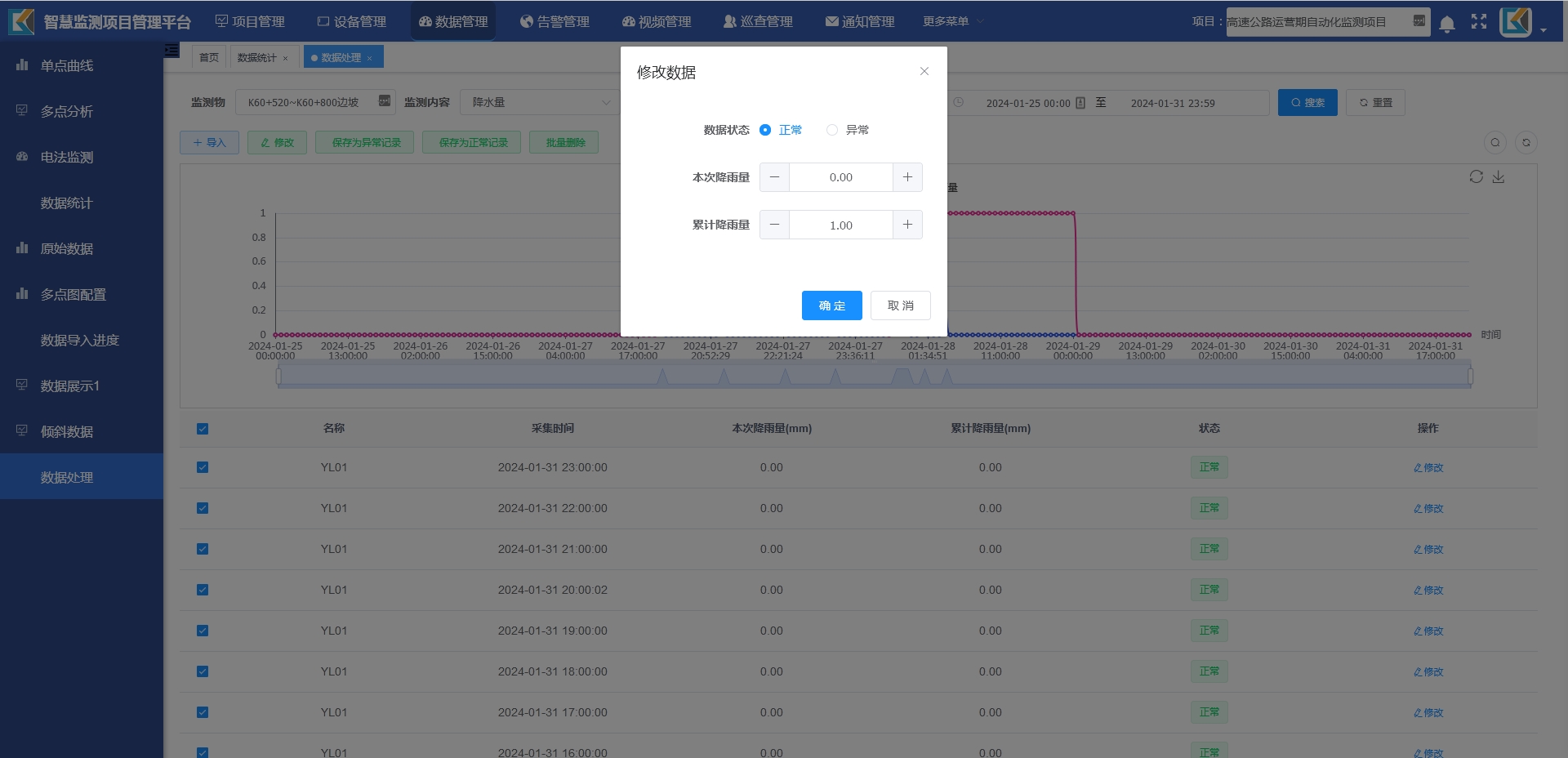Switch to the 数据统计 tab
This screenshot has width=1568, height=758.
(x=256, y=57)
